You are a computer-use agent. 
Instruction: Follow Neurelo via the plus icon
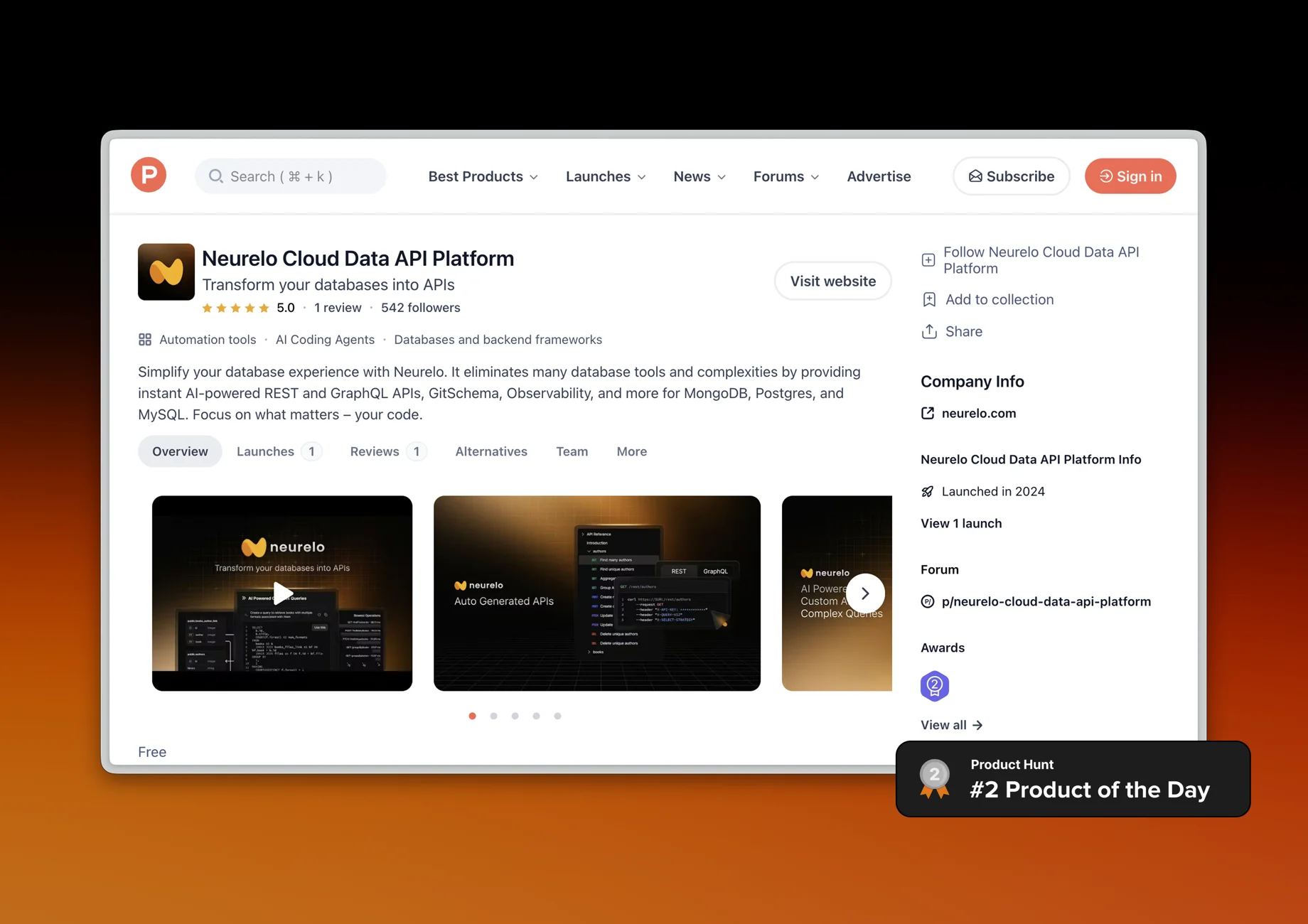928,259
